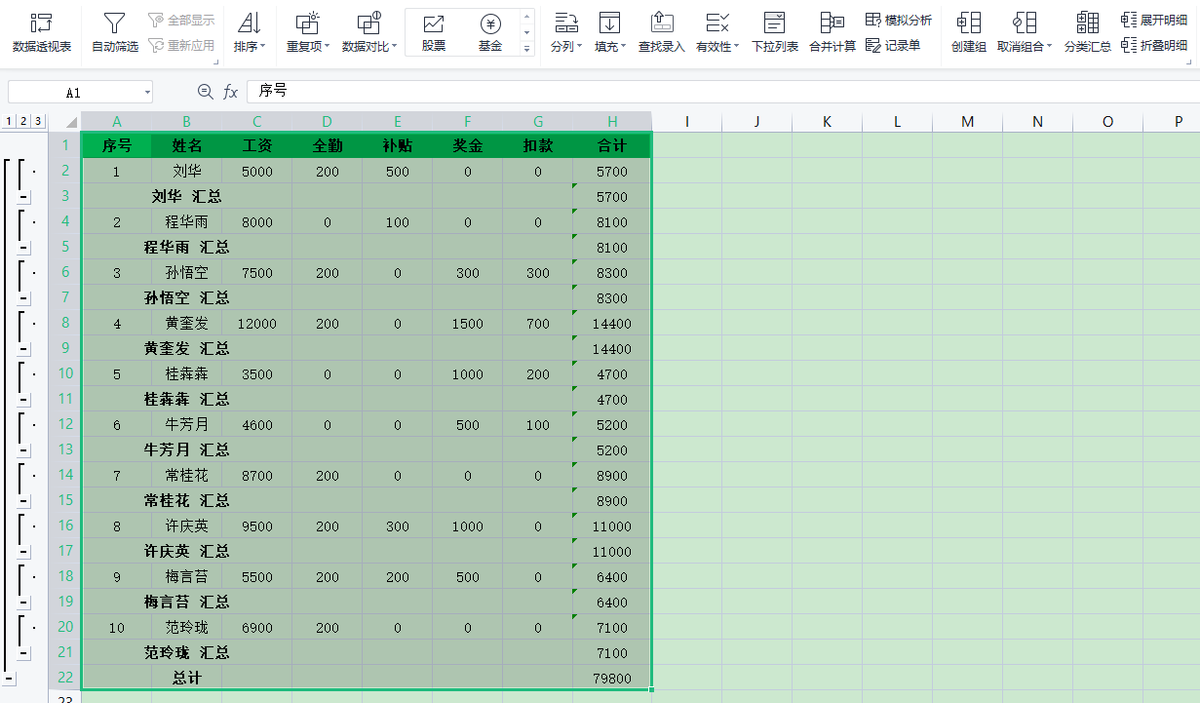Select the 奖金 header cell
The height and width of the screenshot is (703, 1200).
coord(467,146)
